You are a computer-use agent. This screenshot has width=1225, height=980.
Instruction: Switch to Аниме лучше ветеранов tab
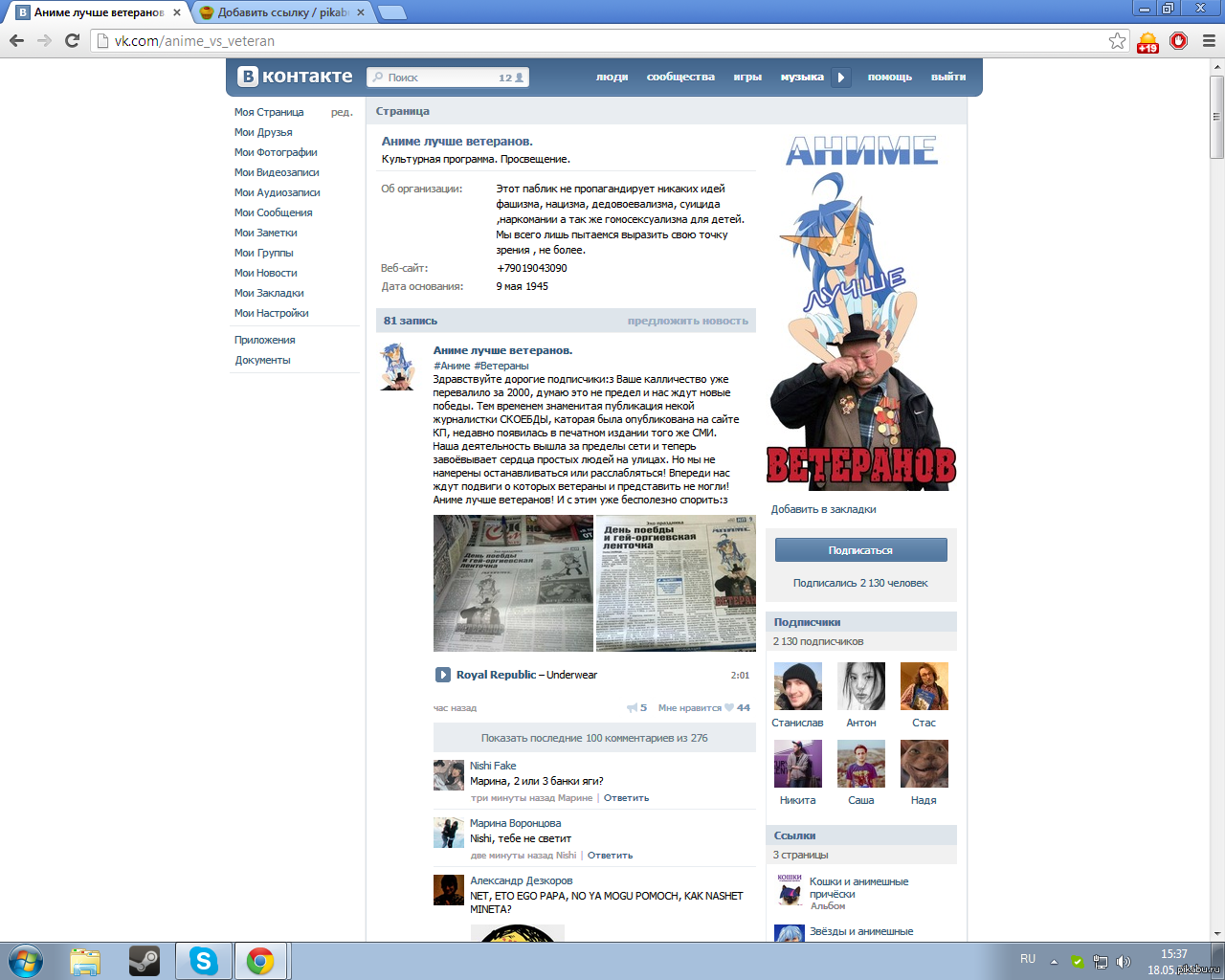point(99,12)
